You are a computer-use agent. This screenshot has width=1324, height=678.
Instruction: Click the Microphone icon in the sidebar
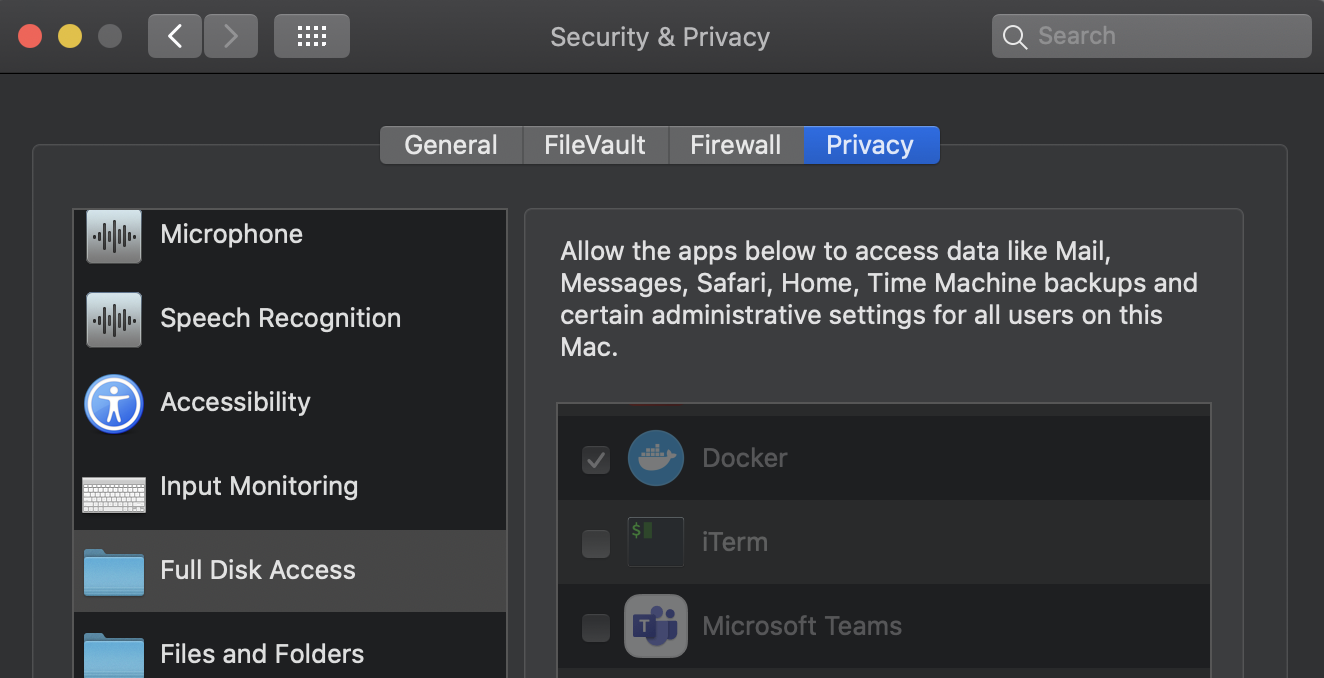click(113, 236)
